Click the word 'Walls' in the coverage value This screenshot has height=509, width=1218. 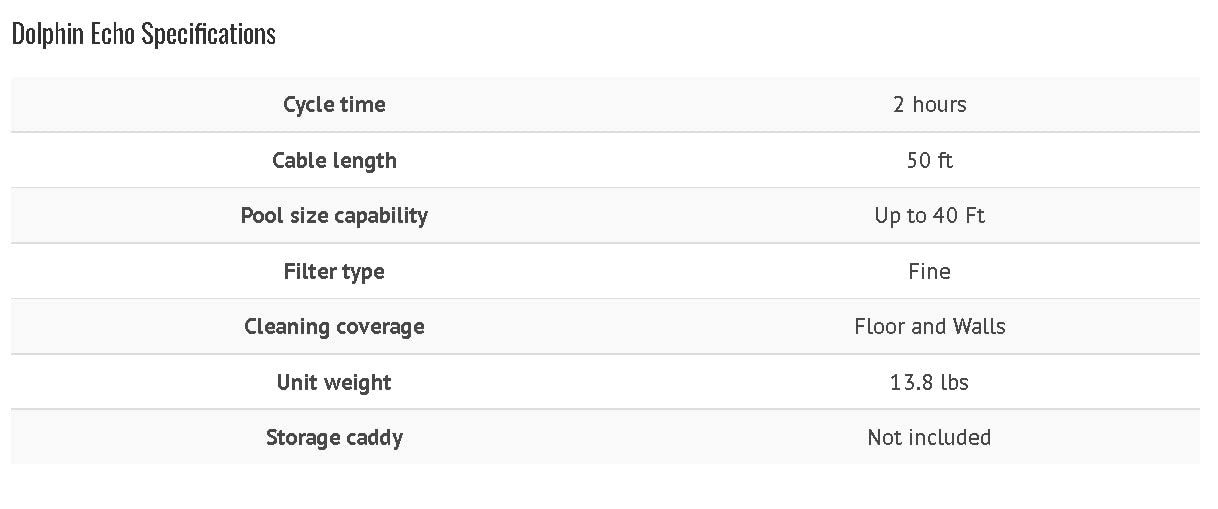click(x=979, y=326)
